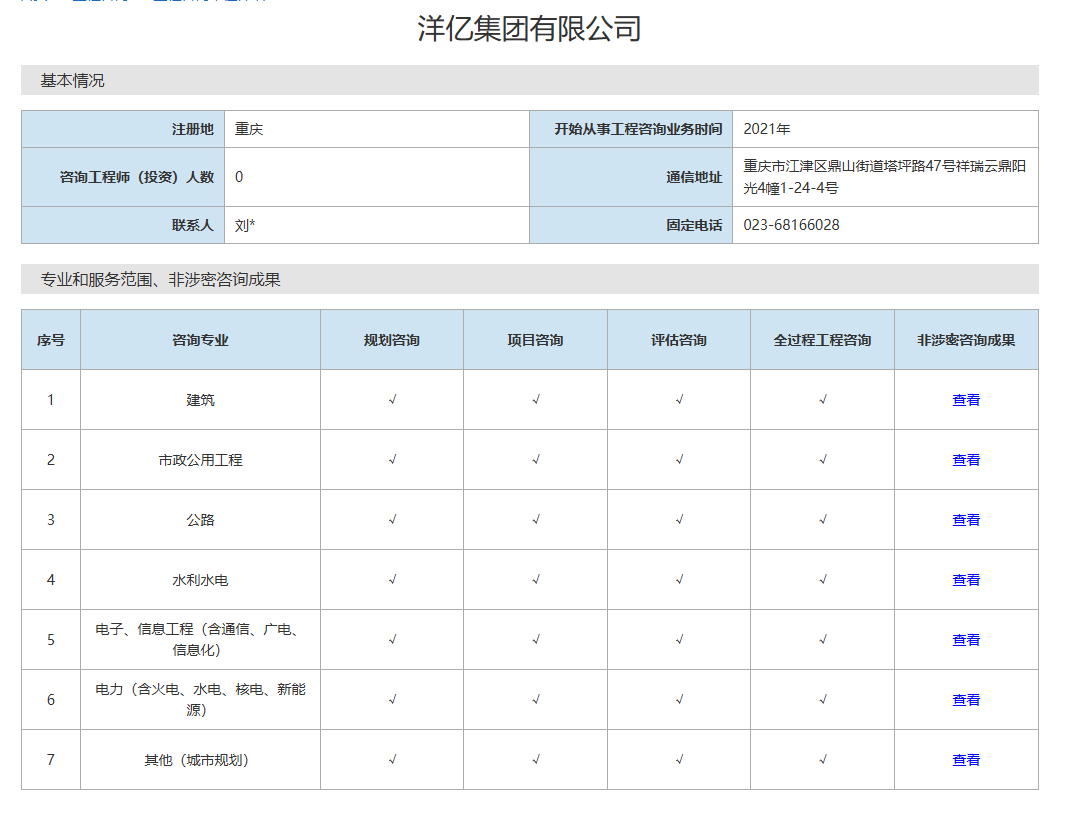The width and height of the screenshot is (1074, 819).
Task: Open 查看 for 其他（城市规划）
Action: click(965, 759)
